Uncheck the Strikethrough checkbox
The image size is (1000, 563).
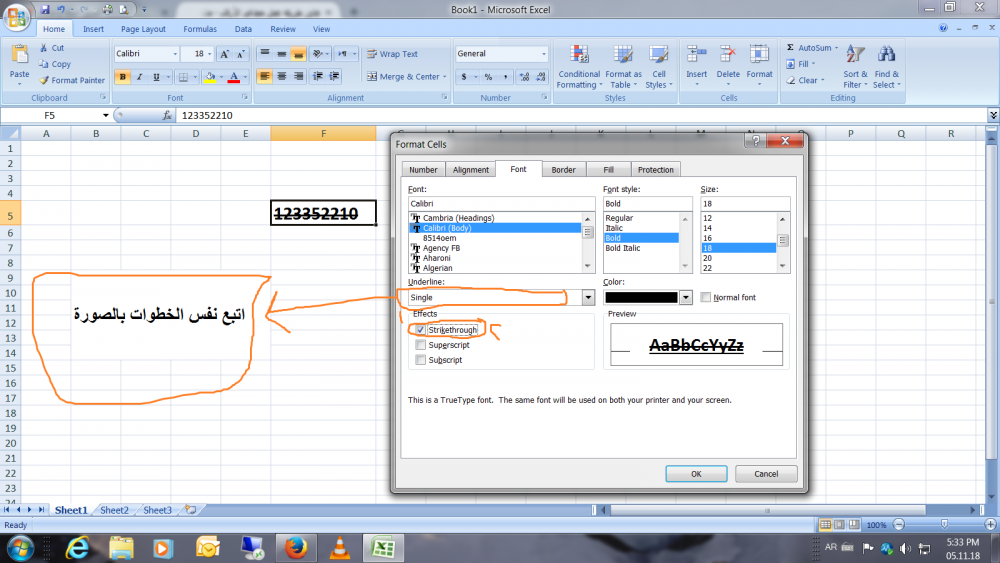420,330
